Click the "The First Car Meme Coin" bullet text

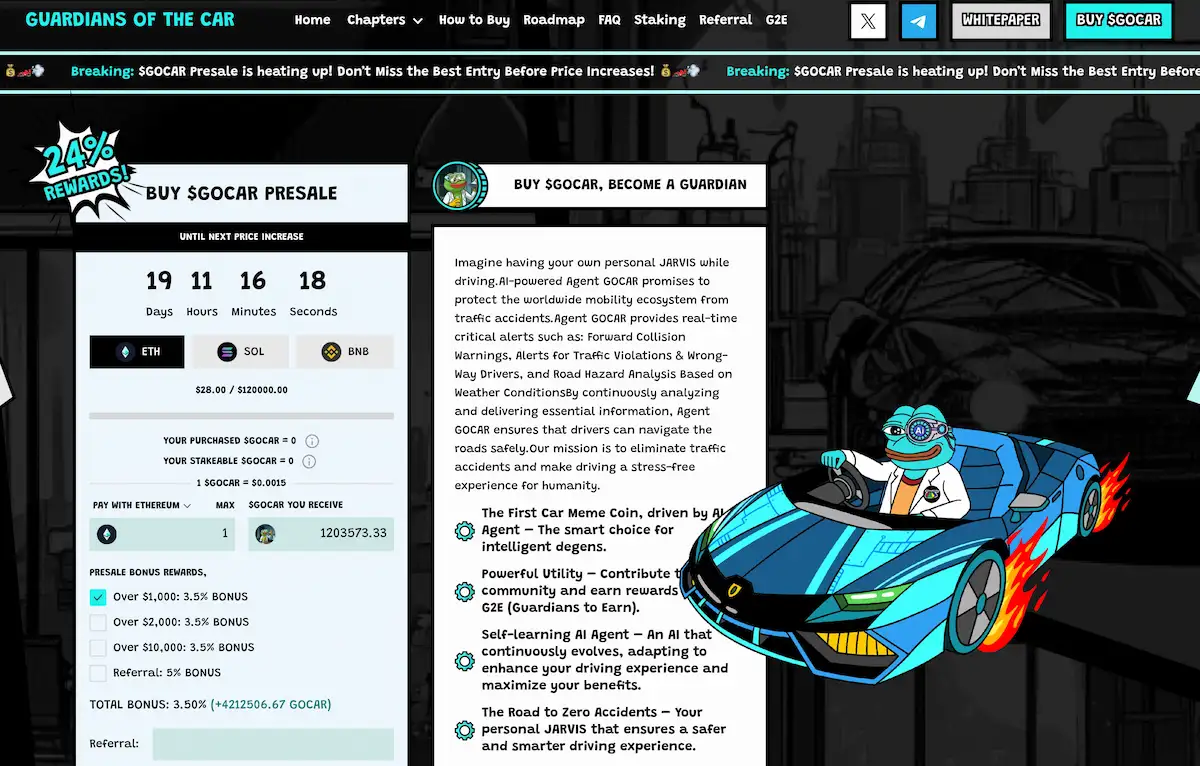603,530
